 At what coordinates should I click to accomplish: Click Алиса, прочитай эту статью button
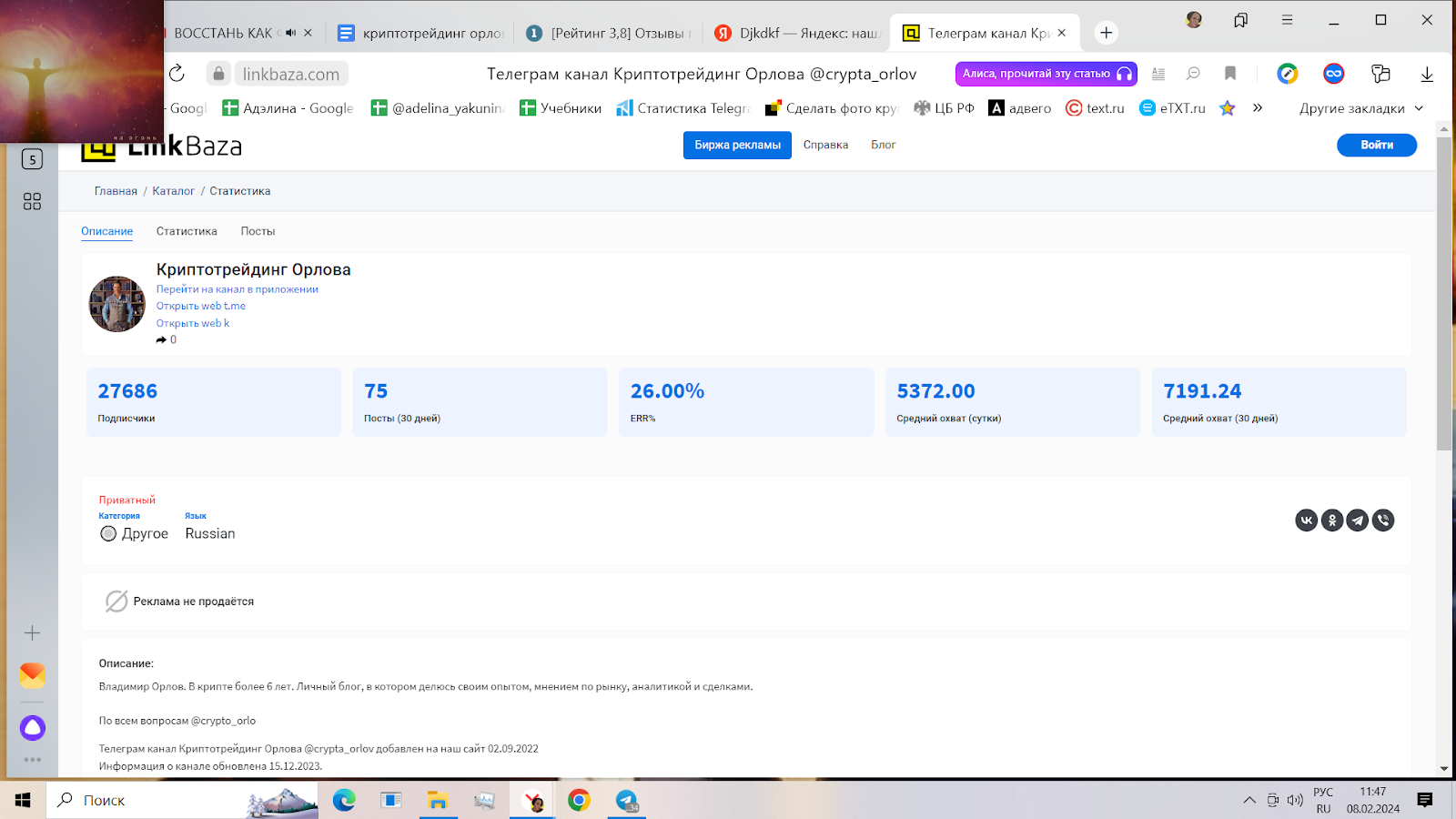1046,74
